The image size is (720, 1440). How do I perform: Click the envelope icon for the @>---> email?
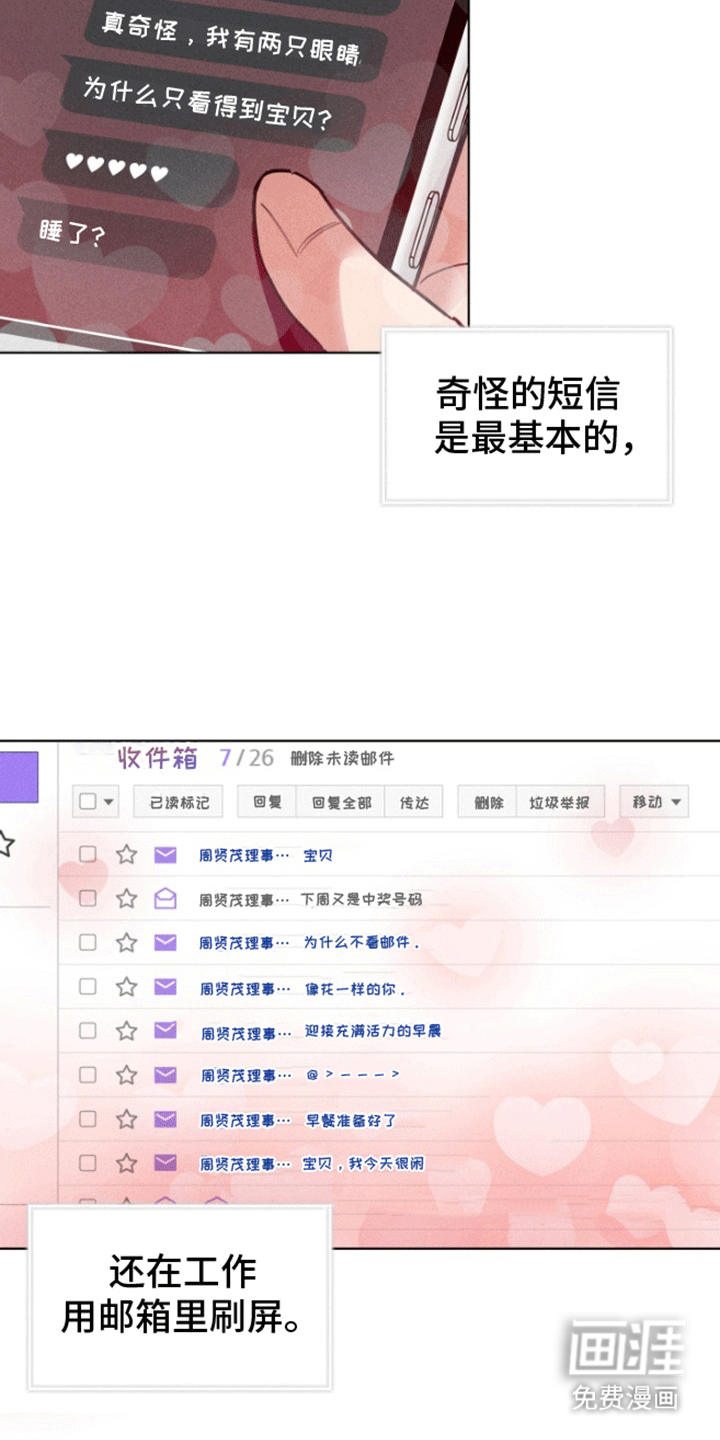[x=165, y=1075]
